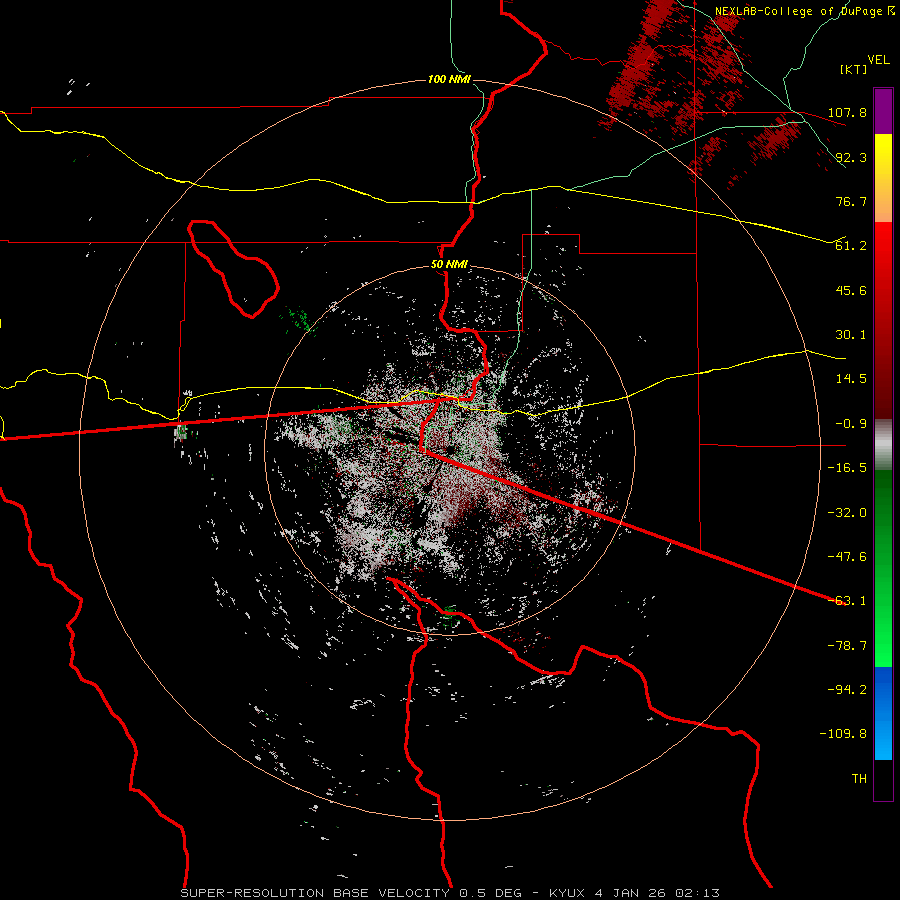Image resolution: width=900 pixels, height=900 pixels.
Task: Click the bright red segment of color bar
Action: 883,244
